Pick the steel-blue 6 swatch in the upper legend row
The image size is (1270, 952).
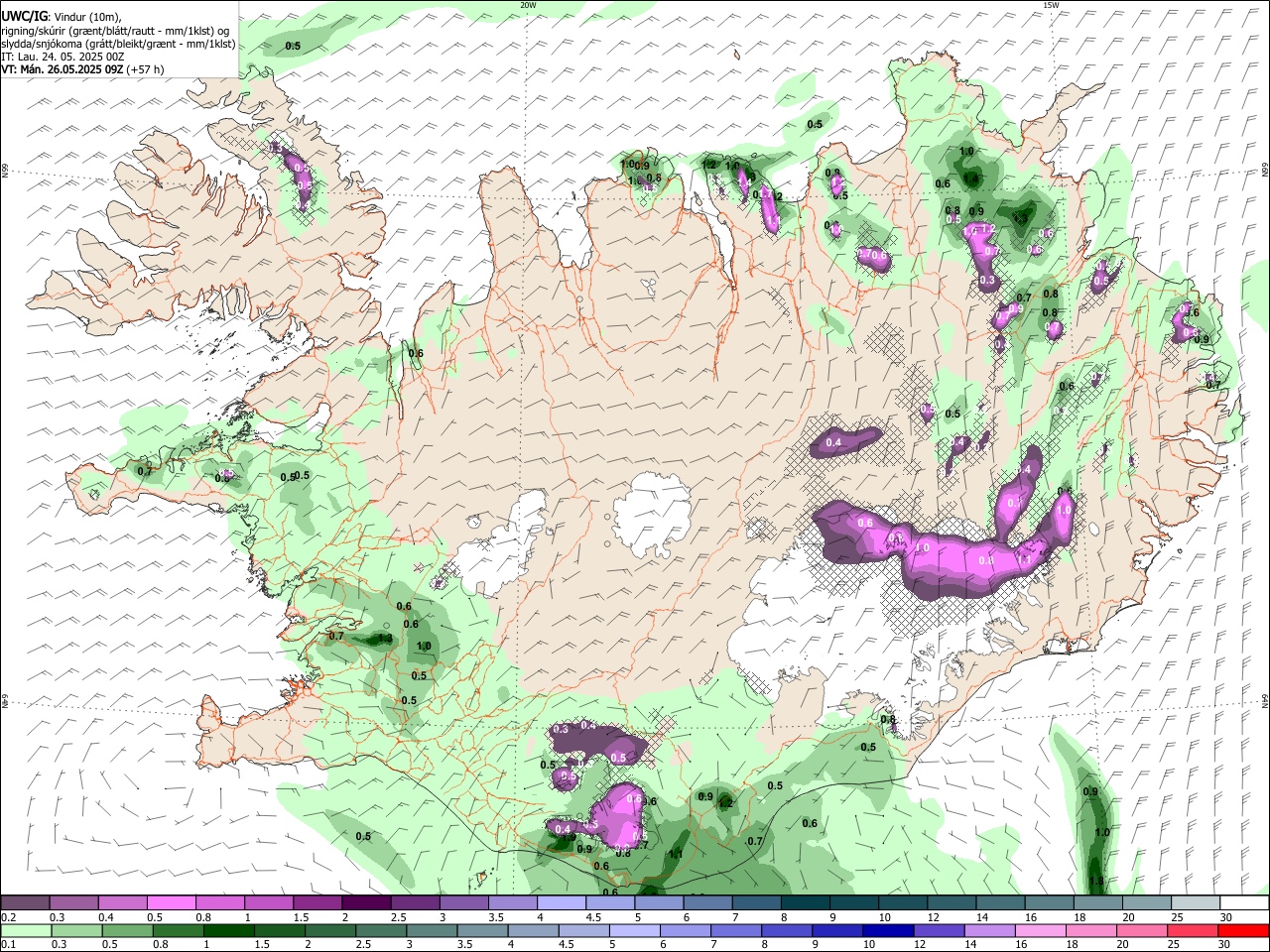(707, 903)
